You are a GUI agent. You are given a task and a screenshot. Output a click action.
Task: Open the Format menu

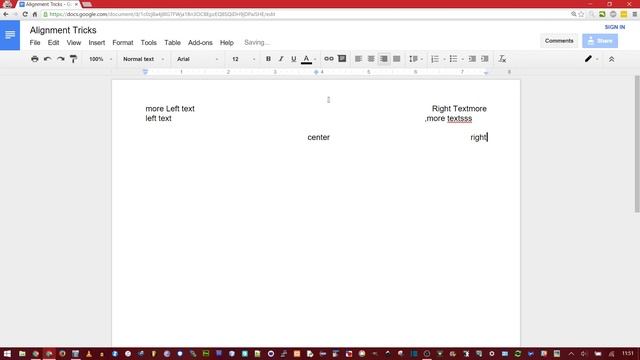pyautogui.click(x=123, y=42)
